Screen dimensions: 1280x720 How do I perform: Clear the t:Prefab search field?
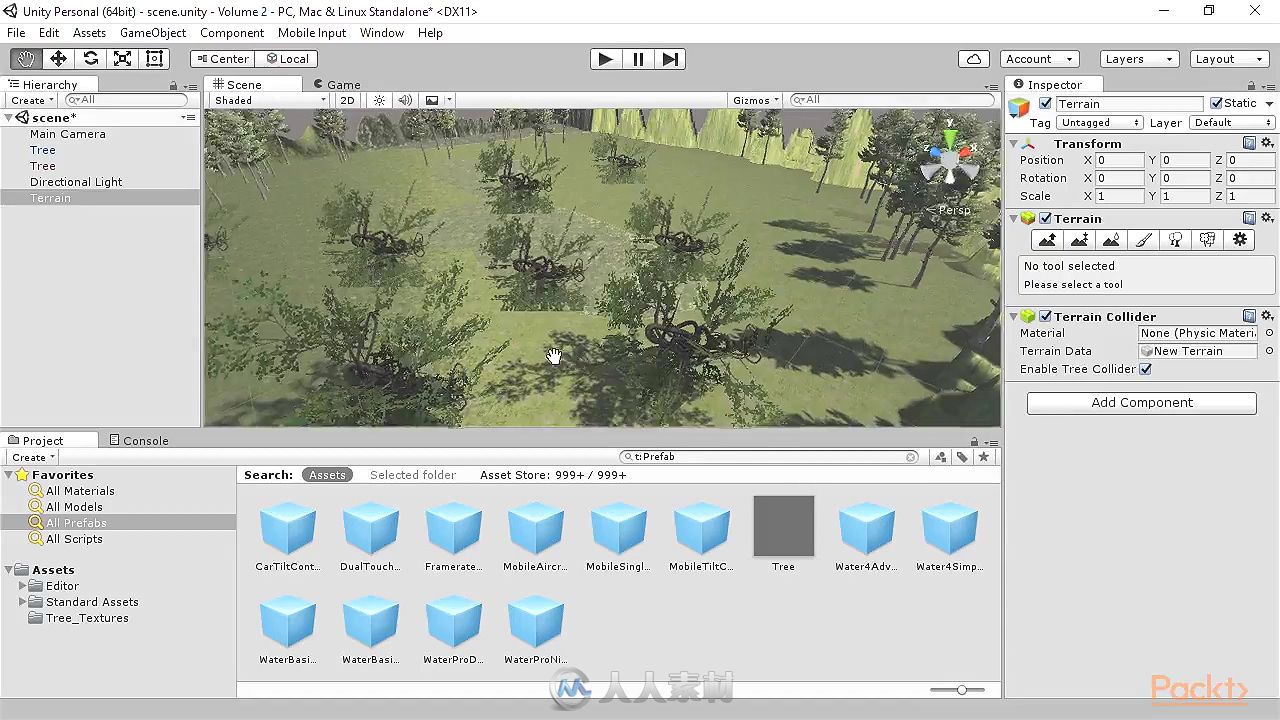pos(911,457)
